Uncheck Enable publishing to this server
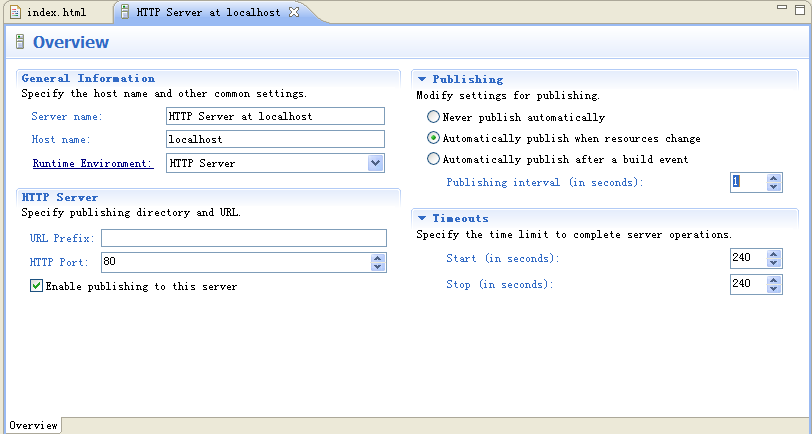Viewport: 812px width, 434px height. tap(36, 286)
